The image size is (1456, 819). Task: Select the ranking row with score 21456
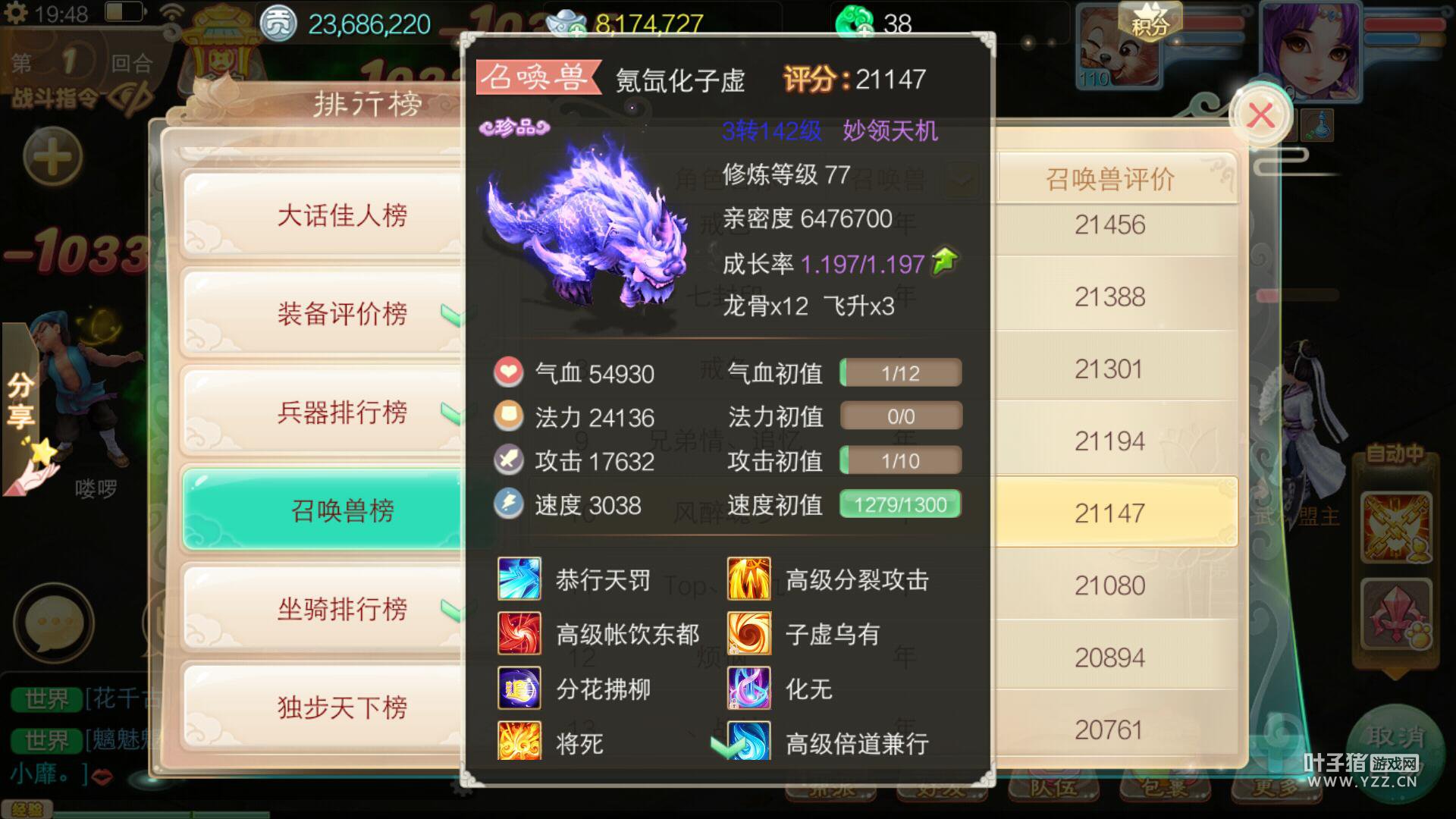1109,224
